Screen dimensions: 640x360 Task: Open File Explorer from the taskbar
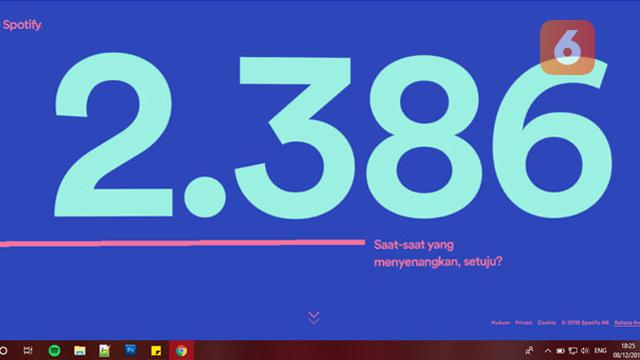(80, 351)
